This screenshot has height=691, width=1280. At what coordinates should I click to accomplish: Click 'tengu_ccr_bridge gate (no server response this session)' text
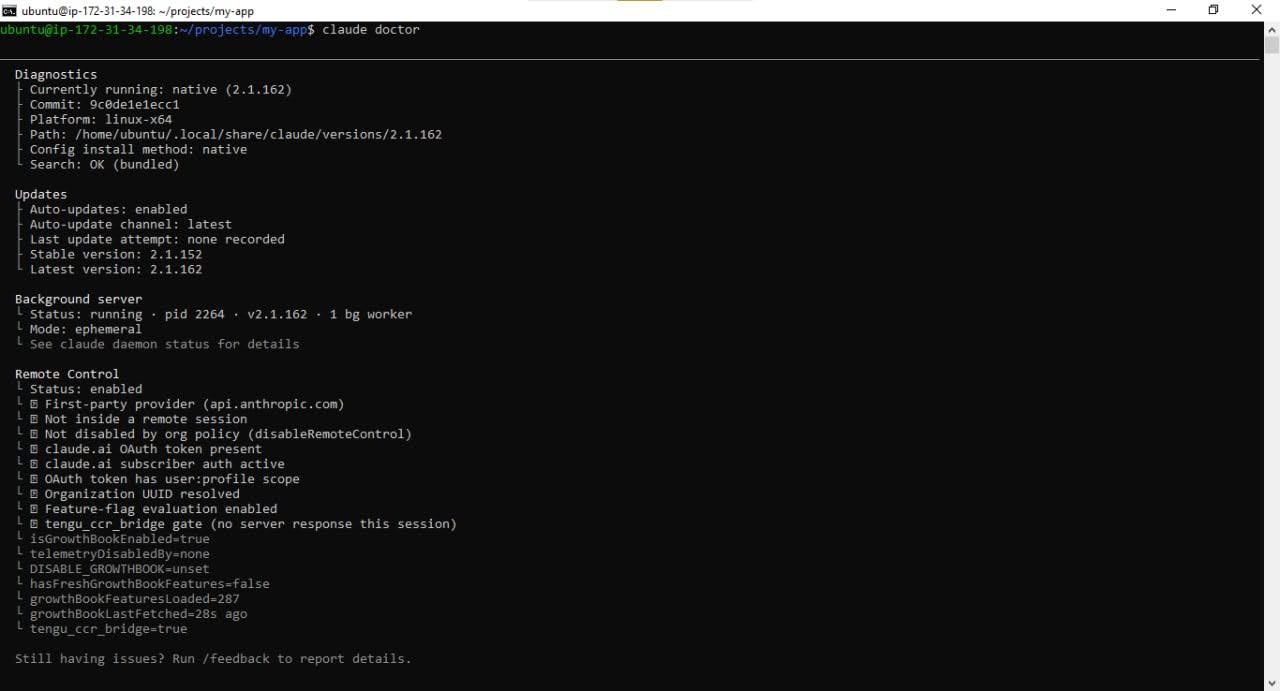click(x=250, y=525)
